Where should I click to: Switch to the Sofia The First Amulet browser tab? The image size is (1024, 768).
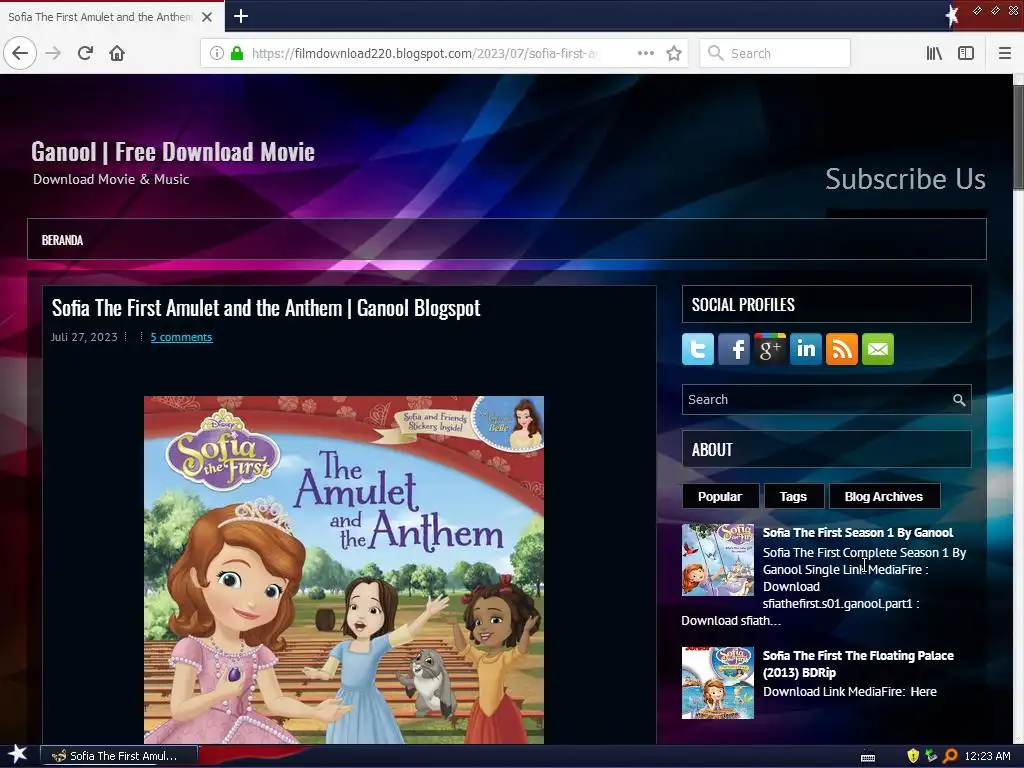pos(101,17)
